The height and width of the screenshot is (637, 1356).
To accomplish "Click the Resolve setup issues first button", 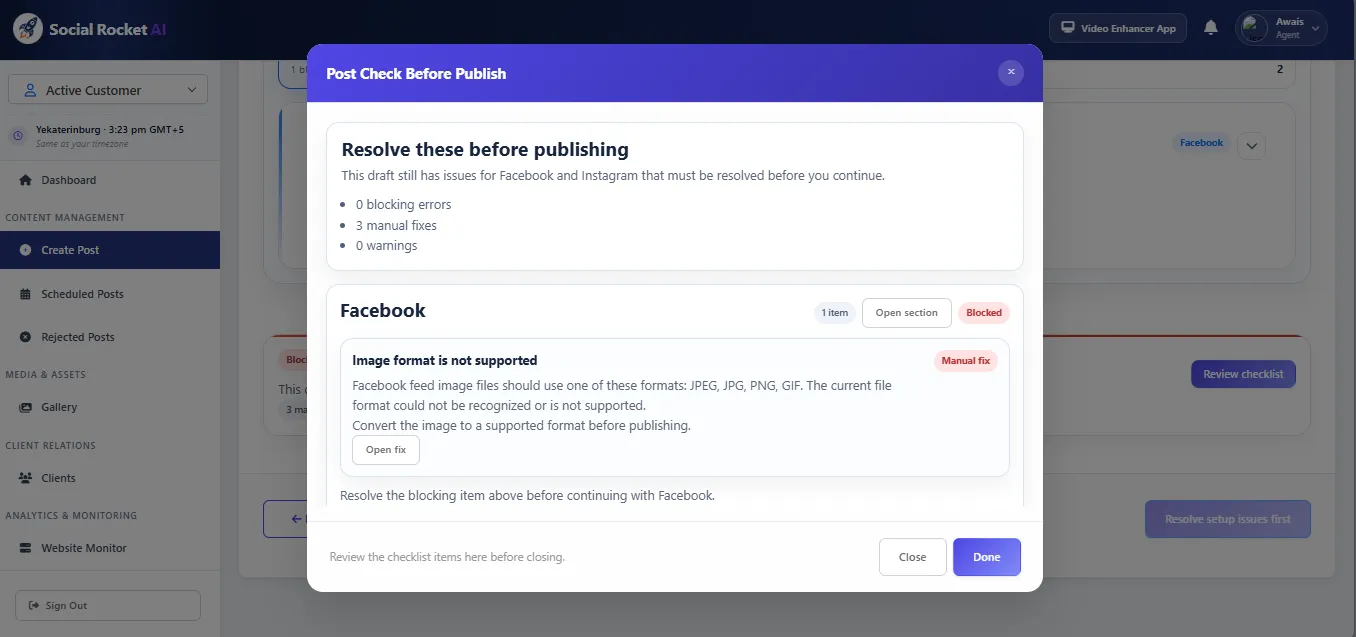I will click(x=1228, y=519).
